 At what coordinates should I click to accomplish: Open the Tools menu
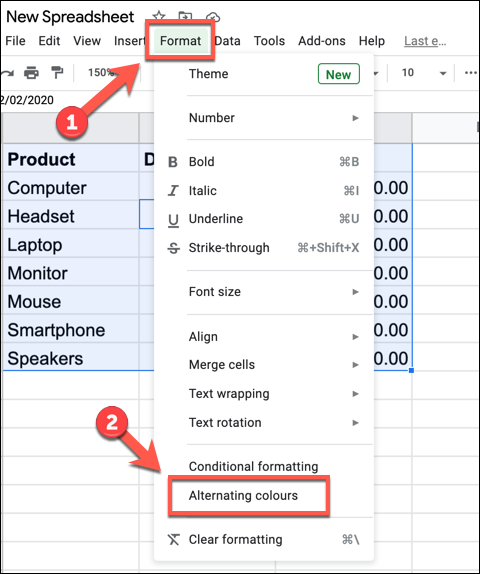[x=269, y=41]
